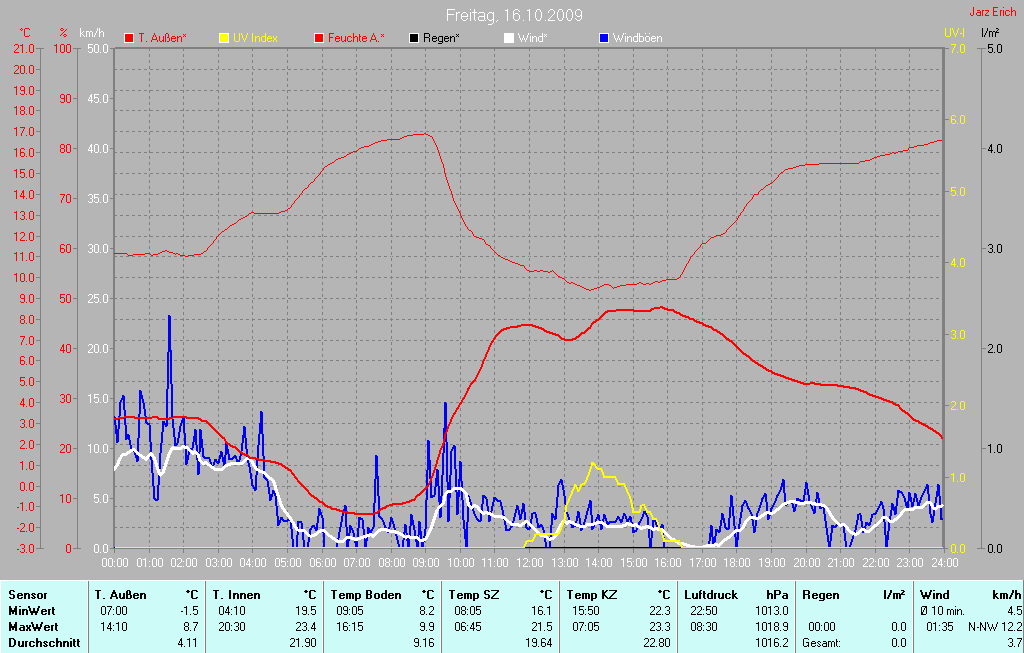Image resolution: width=1024 pixels, height=653 pixels.
Task: Click the yellow UV-I axis title
Action: coord(954,33)
